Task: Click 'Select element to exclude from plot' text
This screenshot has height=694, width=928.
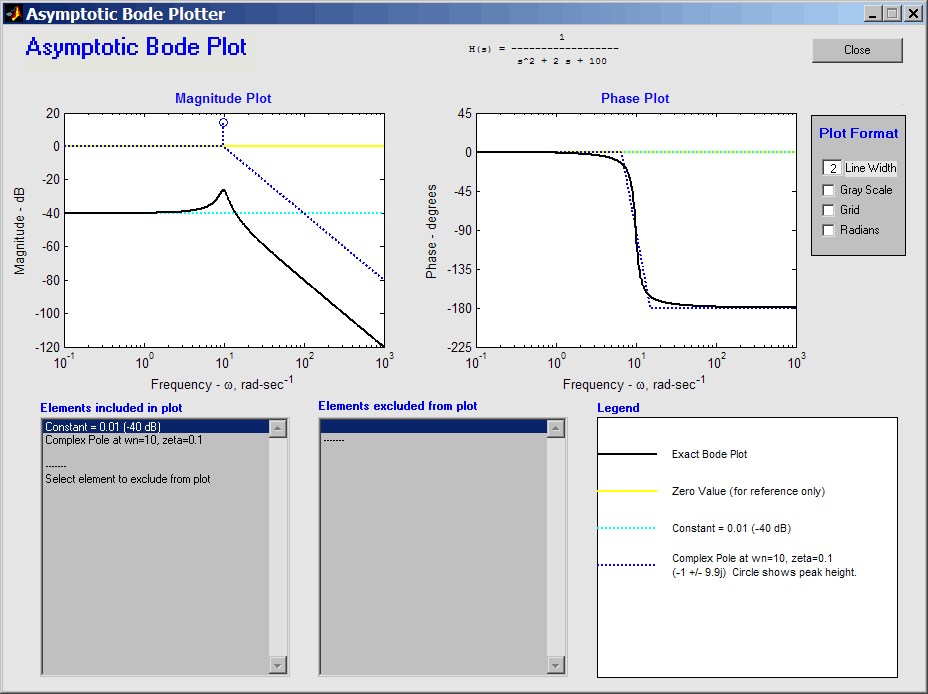Action: coord(128,479)
